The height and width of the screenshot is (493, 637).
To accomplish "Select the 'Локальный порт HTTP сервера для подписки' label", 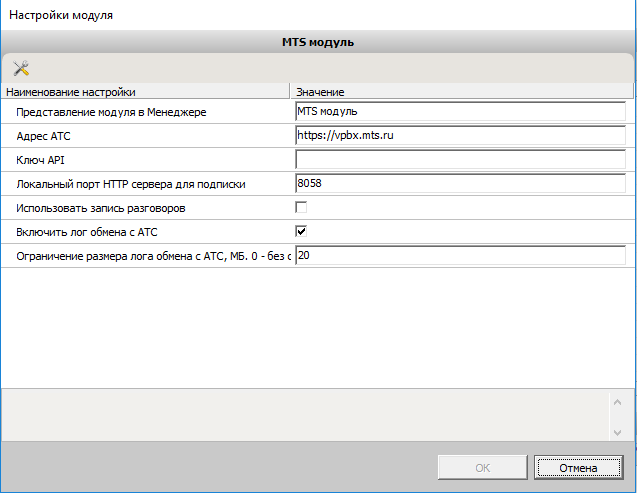I will (131, 184).
